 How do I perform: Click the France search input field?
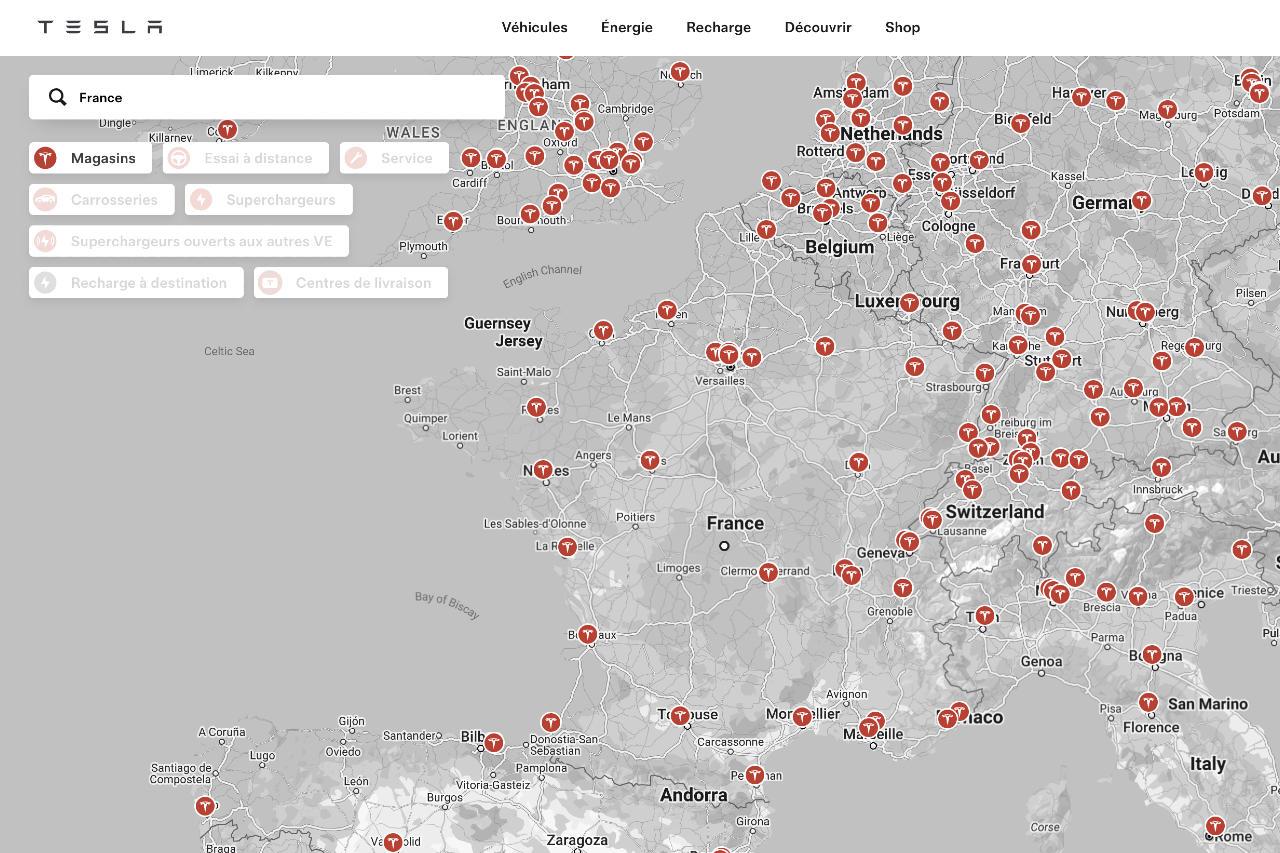click(x=280, y=97)
